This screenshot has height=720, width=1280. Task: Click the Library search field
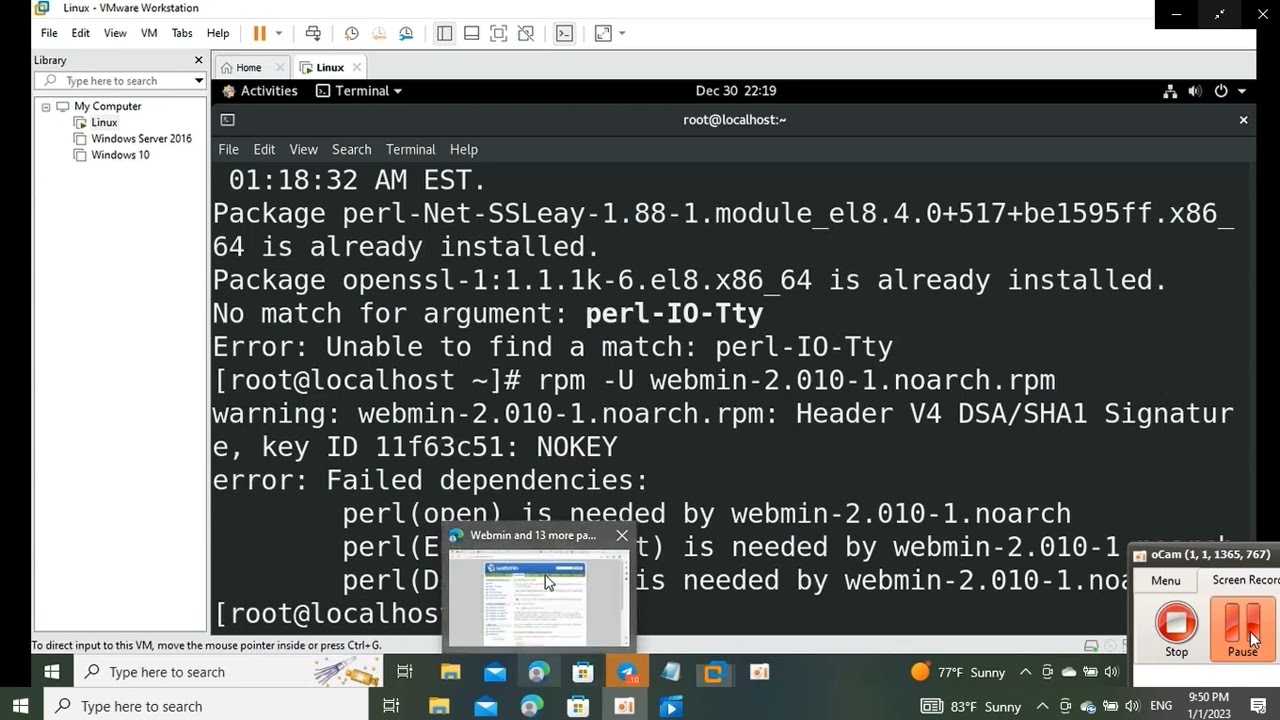pos(120,81)
